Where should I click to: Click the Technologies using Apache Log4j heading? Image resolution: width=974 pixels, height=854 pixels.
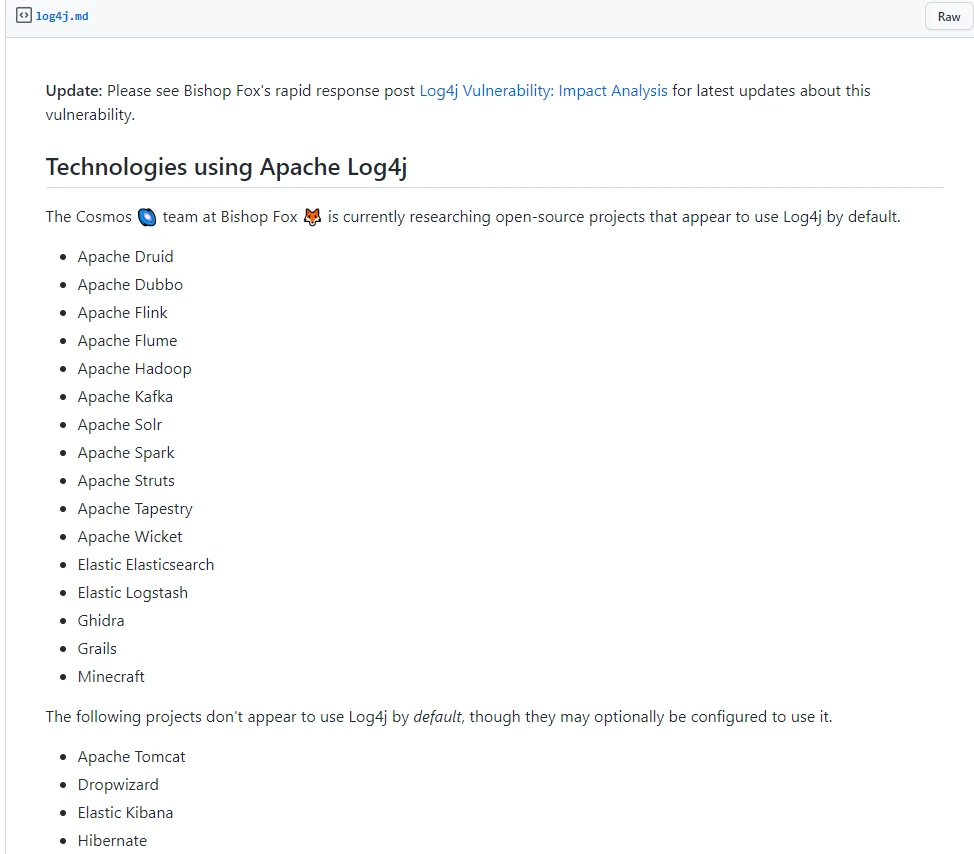(x=227, y=167)
